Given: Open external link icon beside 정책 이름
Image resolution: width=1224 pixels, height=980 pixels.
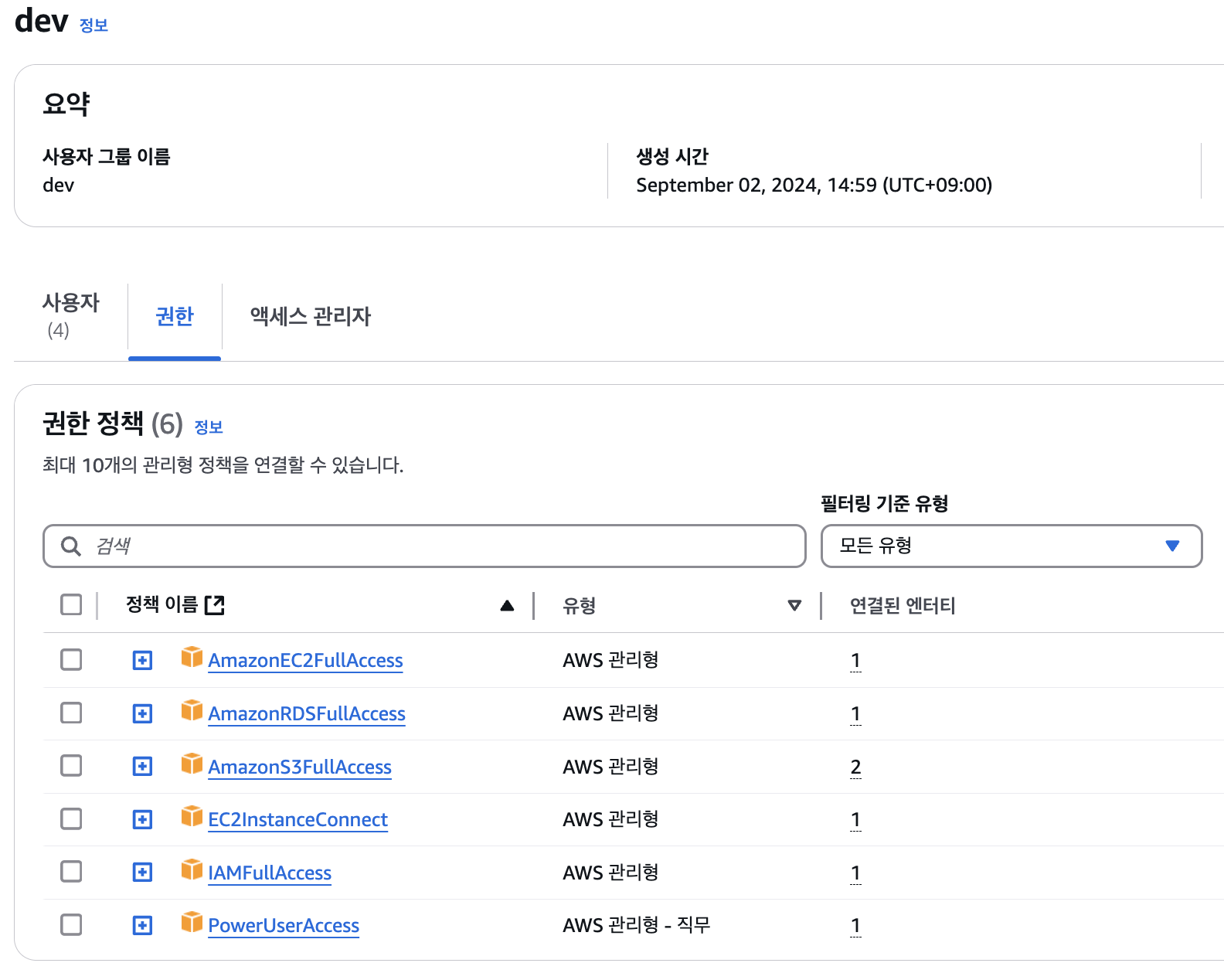Looking at the screenshot, I should pos(215,605).
